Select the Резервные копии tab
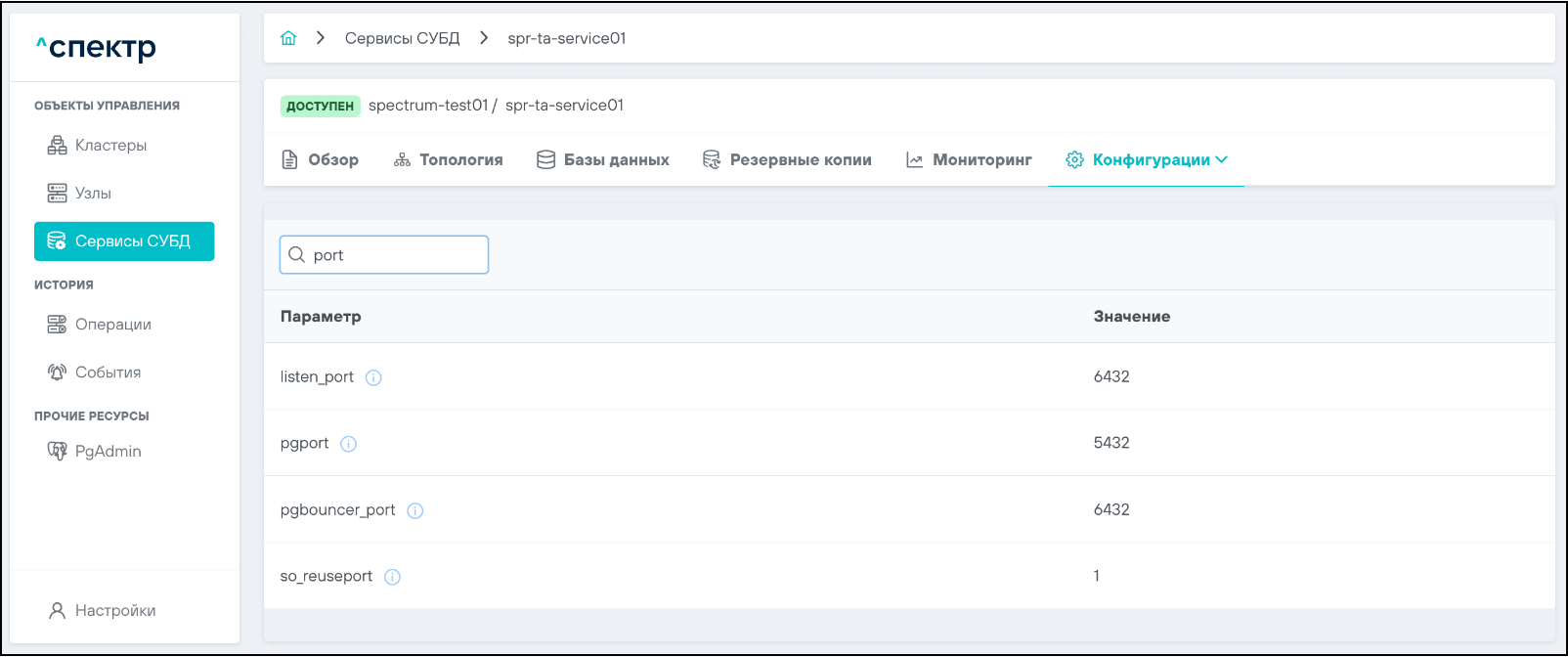Screen dimensions: 1568x657 (787, 160)
